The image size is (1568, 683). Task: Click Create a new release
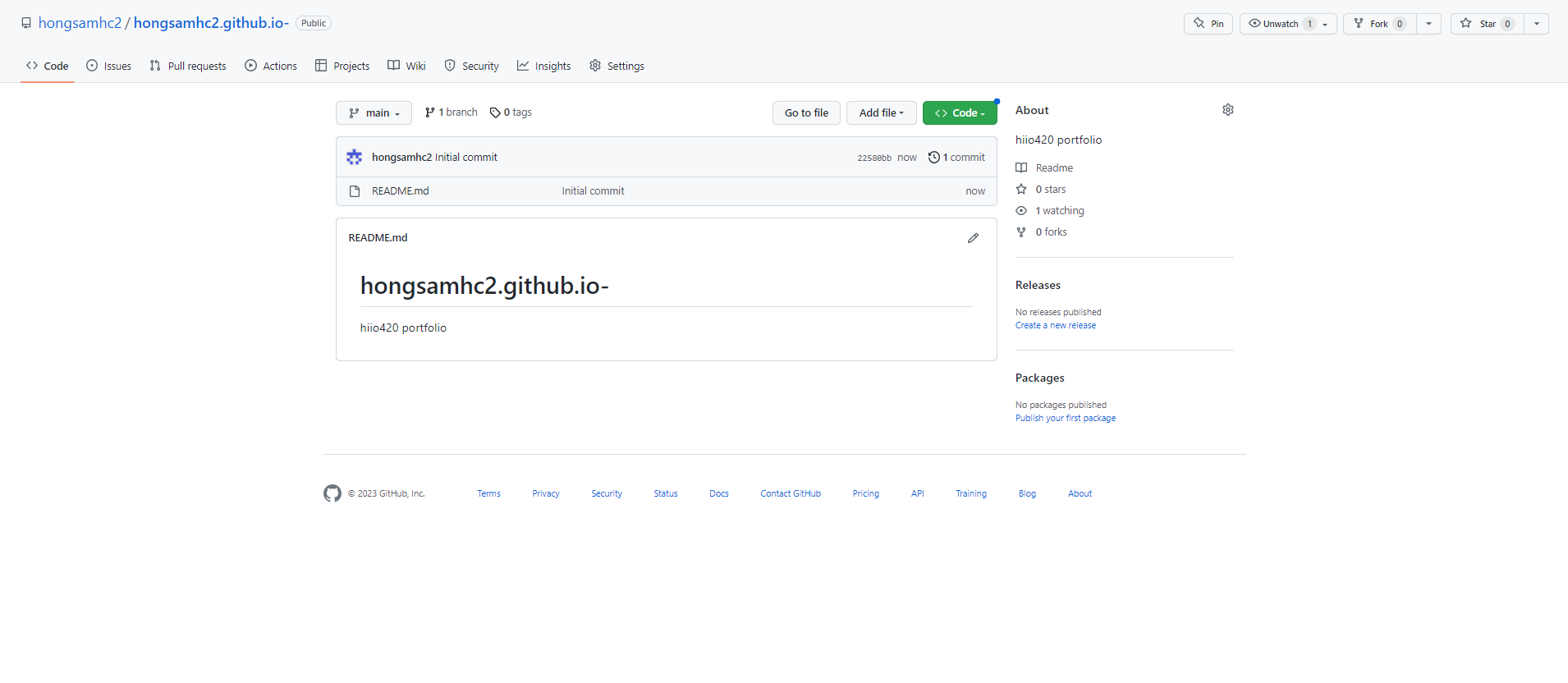pyautogui.click(x=1056, y=325)
